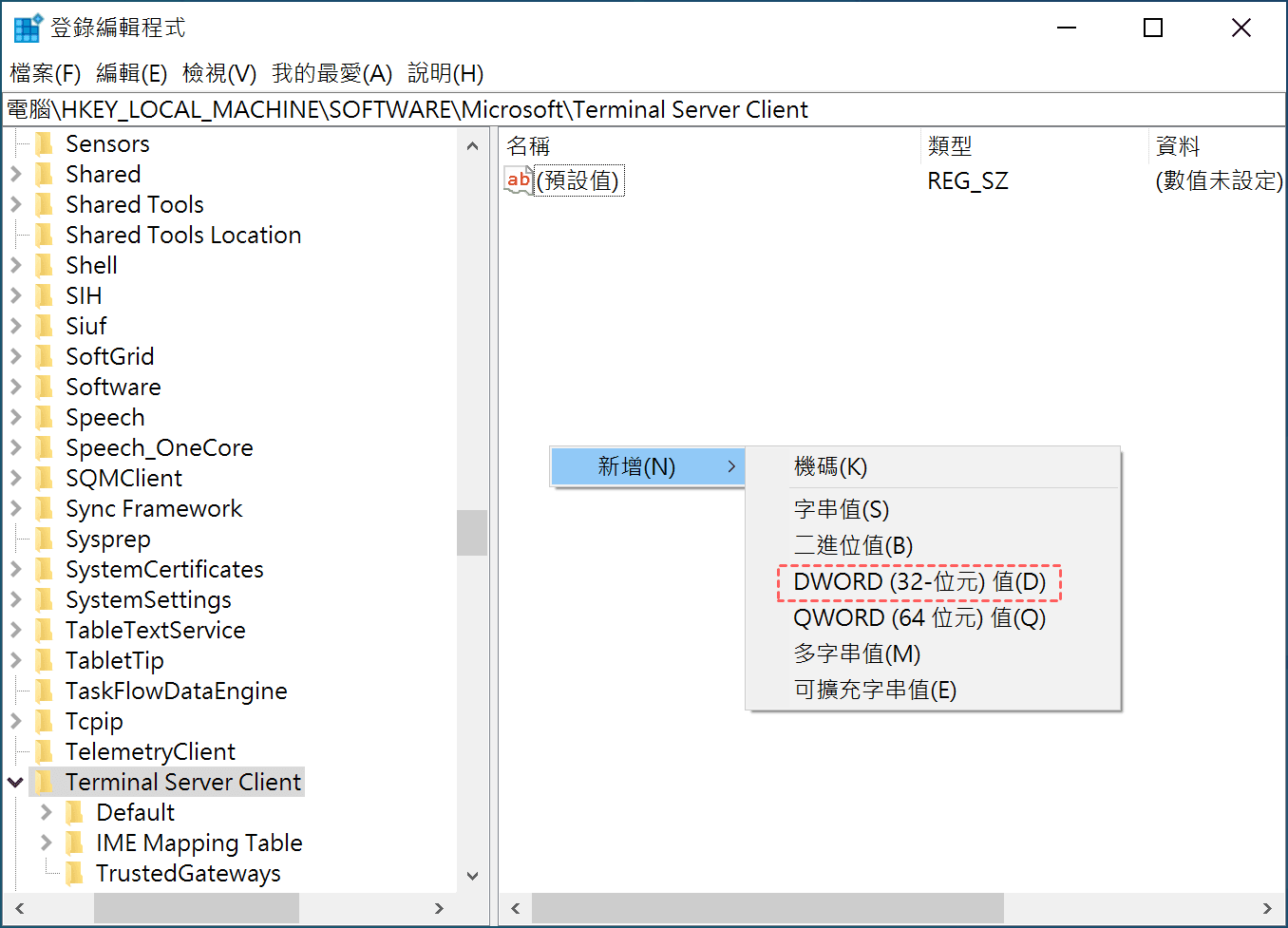Choose DWORD (32-位元) 值(D) from submenu
This screenshot has width=1288, height=928.
pos(919,582)
